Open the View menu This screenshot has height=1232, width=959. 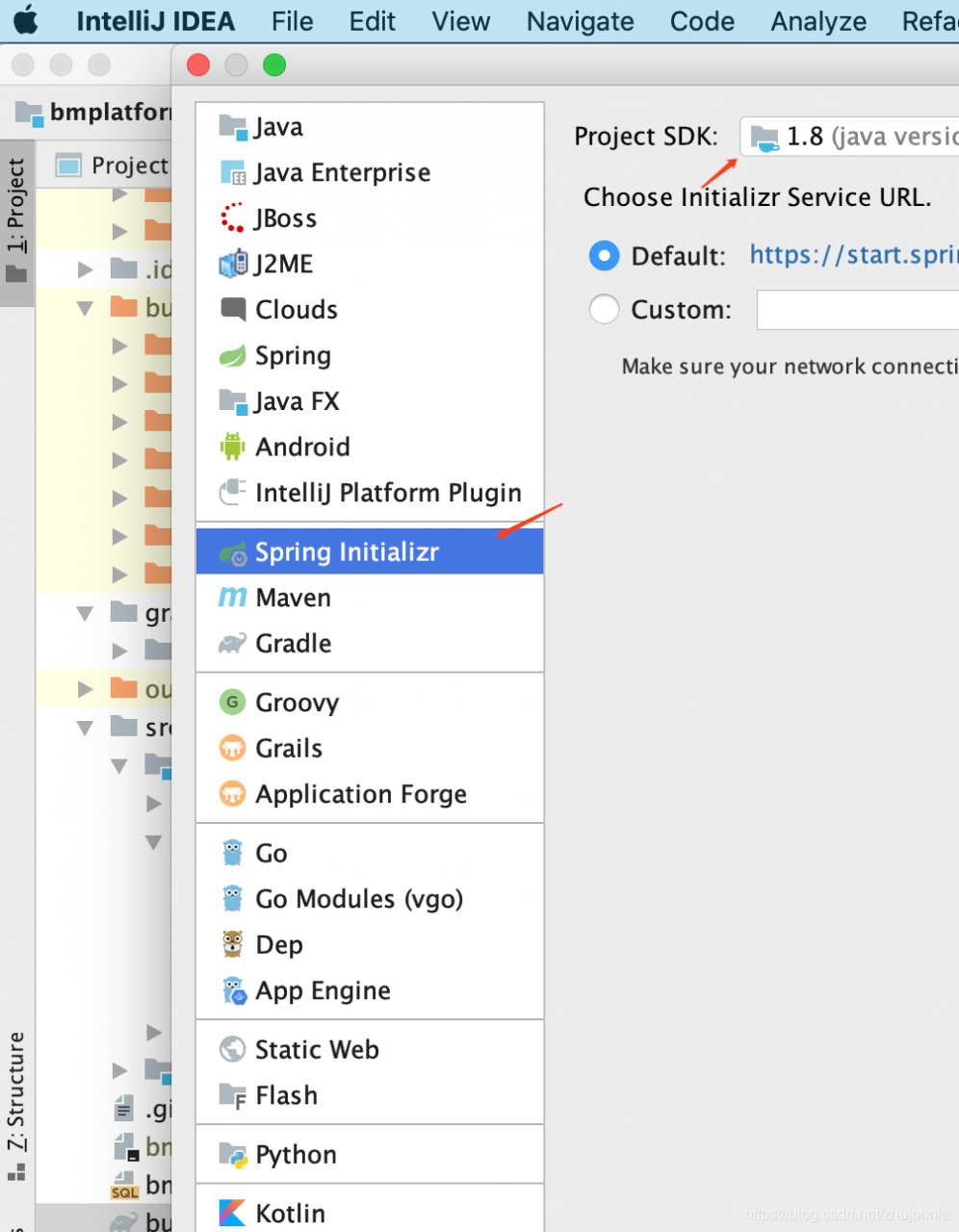pos(460,21)
